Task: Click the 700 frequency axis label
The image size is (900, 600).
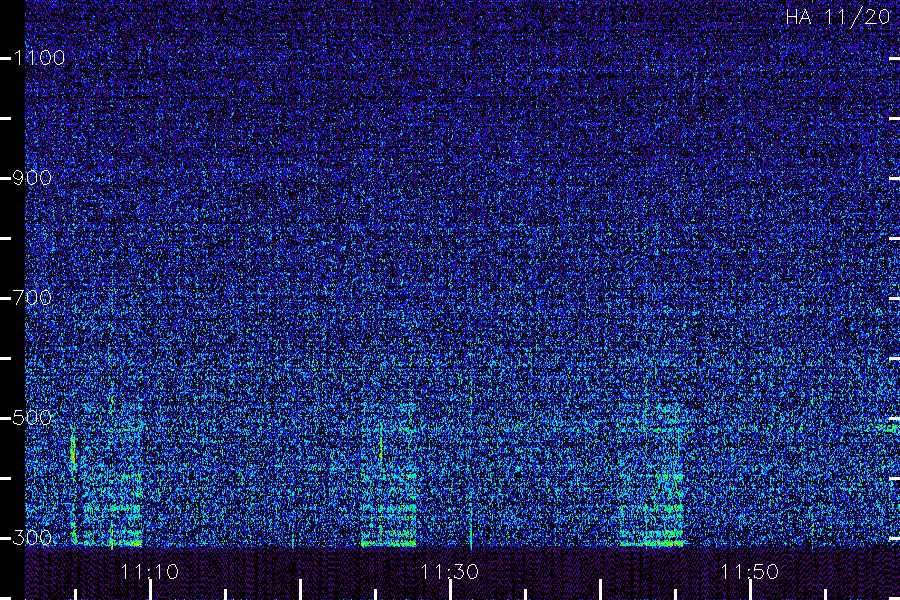Action: pyautogui.click(x=32, y=297)
